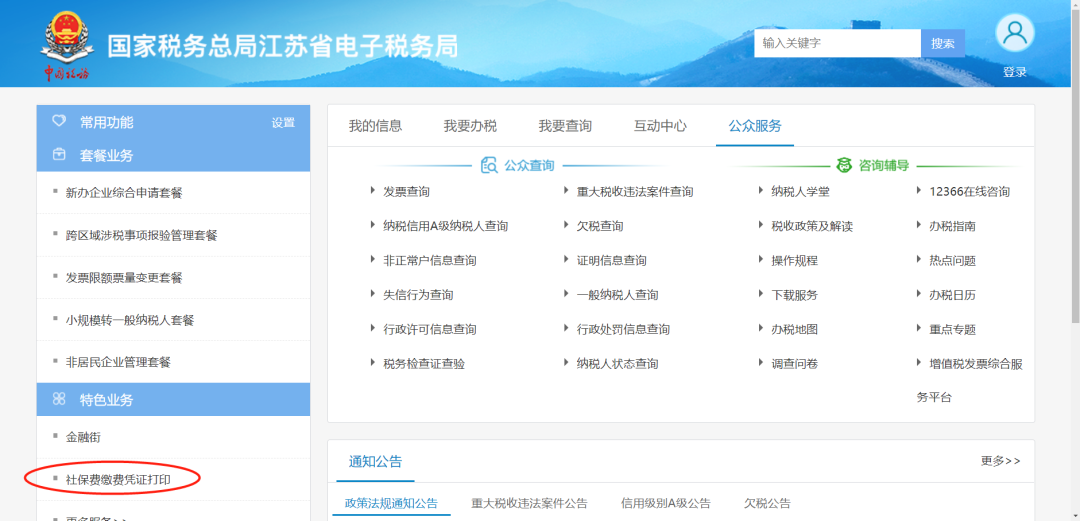
Task: Switch to the 我的信息 tab
Action: tap(375, 126)
